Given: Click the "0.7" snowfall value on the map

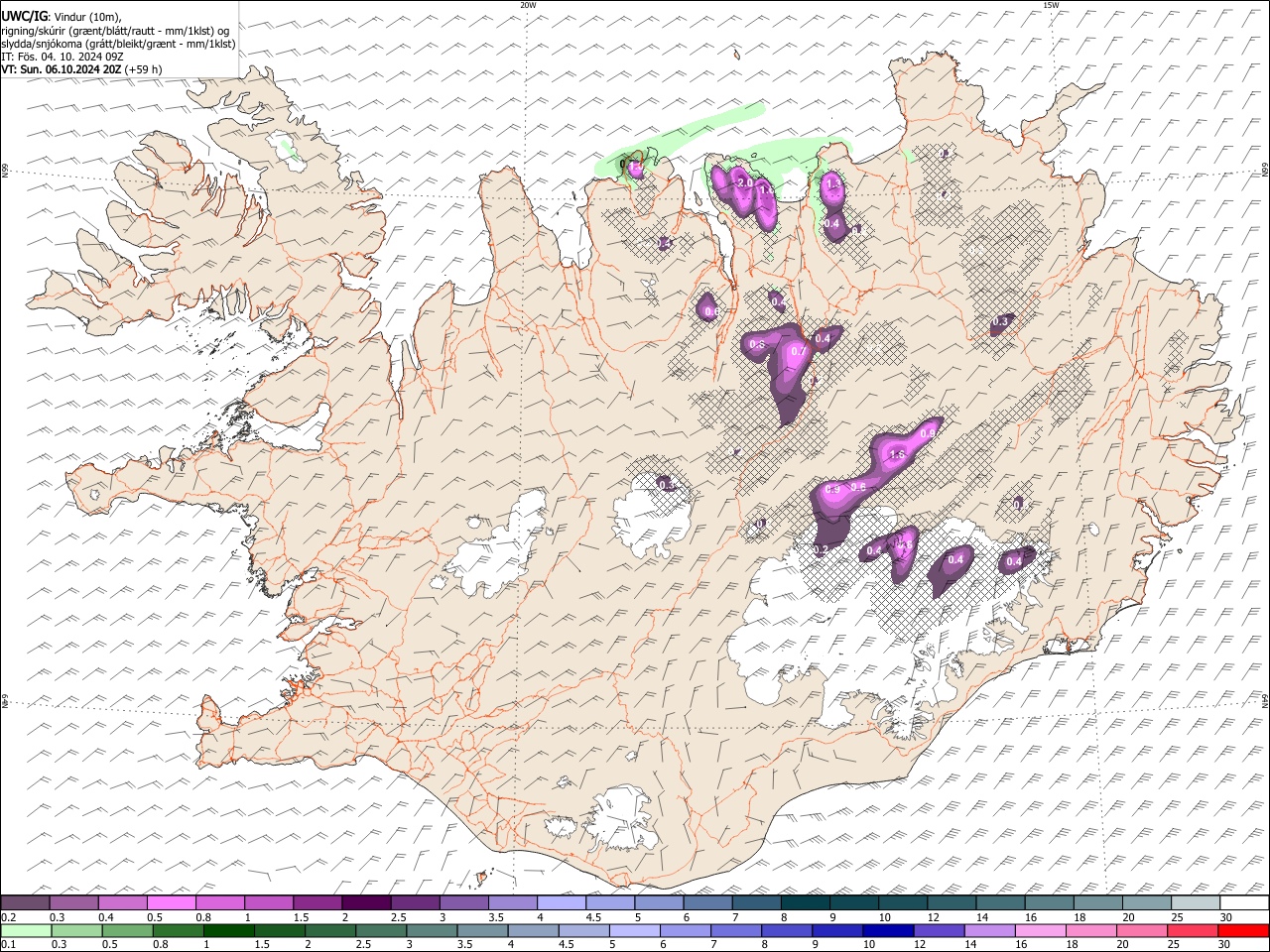Looking at the screenshot, I should click(799, 351).
